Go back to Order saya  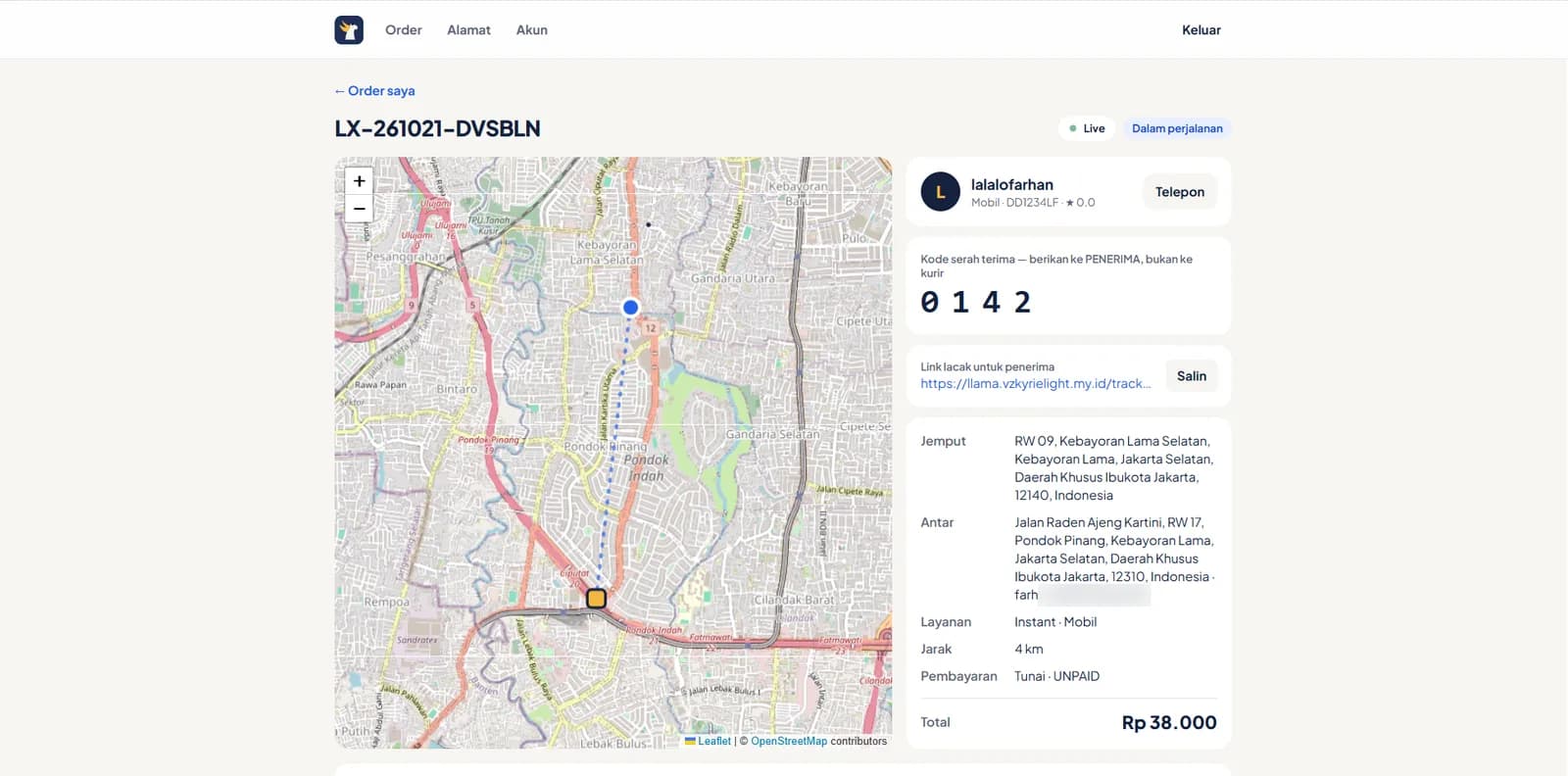374,90
